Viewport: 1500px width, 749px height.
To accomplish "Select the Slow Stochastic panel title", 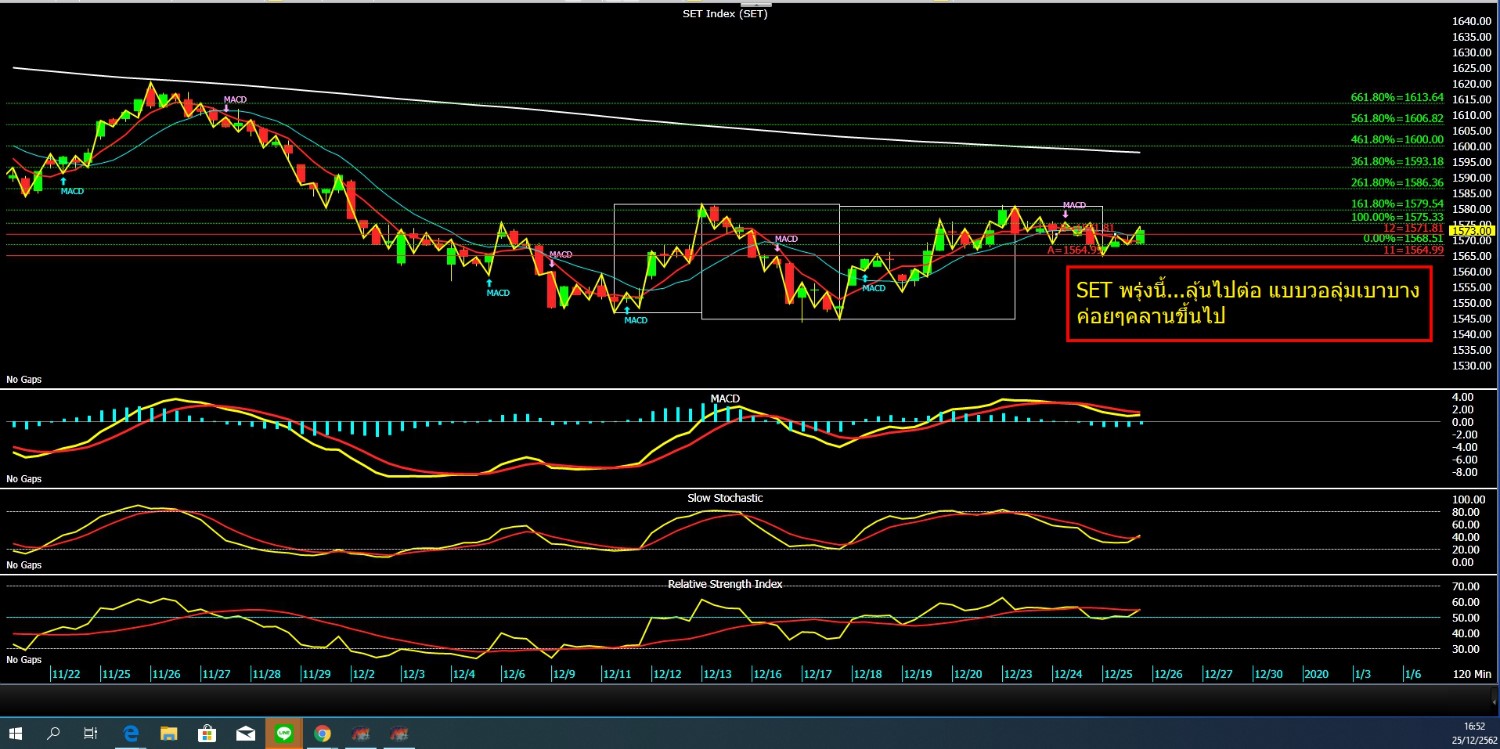I will (725, 498).
